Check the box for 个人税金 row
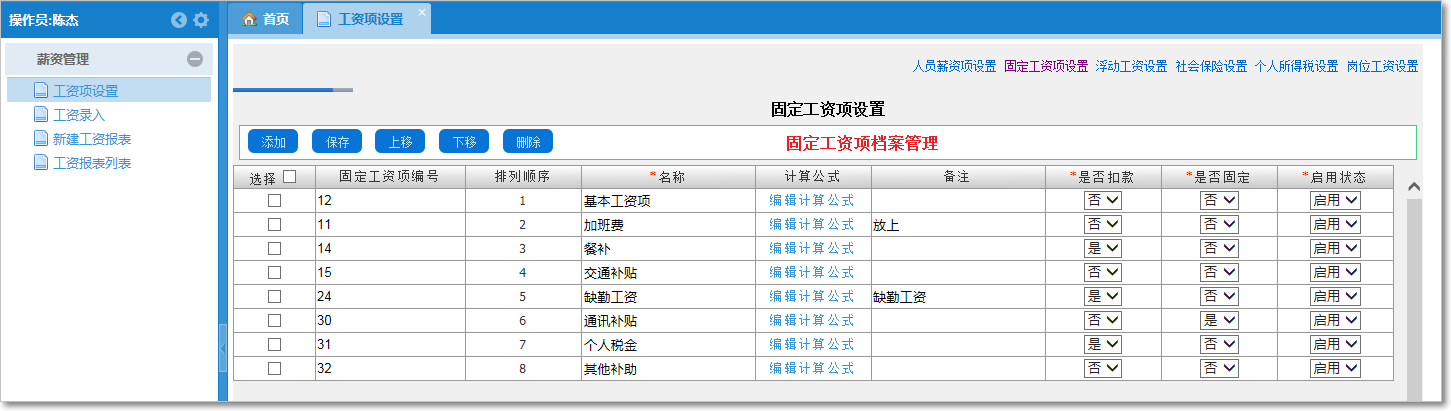This screenshot has height=411, width=1451. click(x=274, y=345)
